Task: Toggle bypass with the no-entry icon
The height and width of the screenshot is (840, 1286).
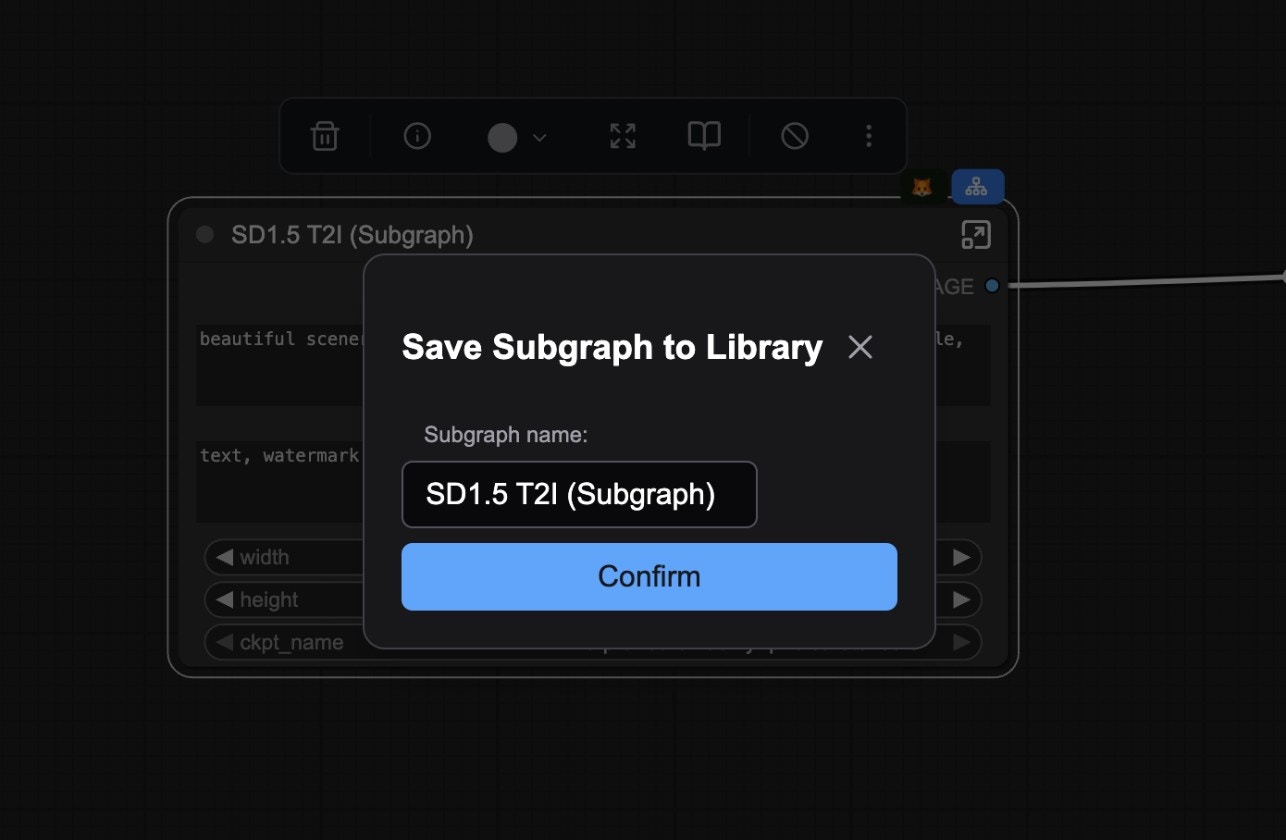Action: point(795,136)
